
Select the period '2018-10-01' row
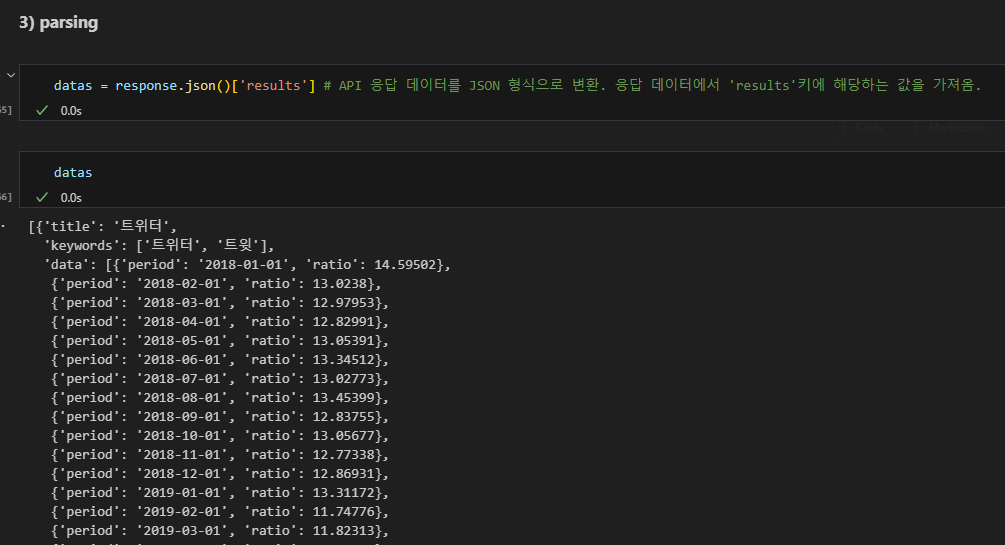click(220, 436)
